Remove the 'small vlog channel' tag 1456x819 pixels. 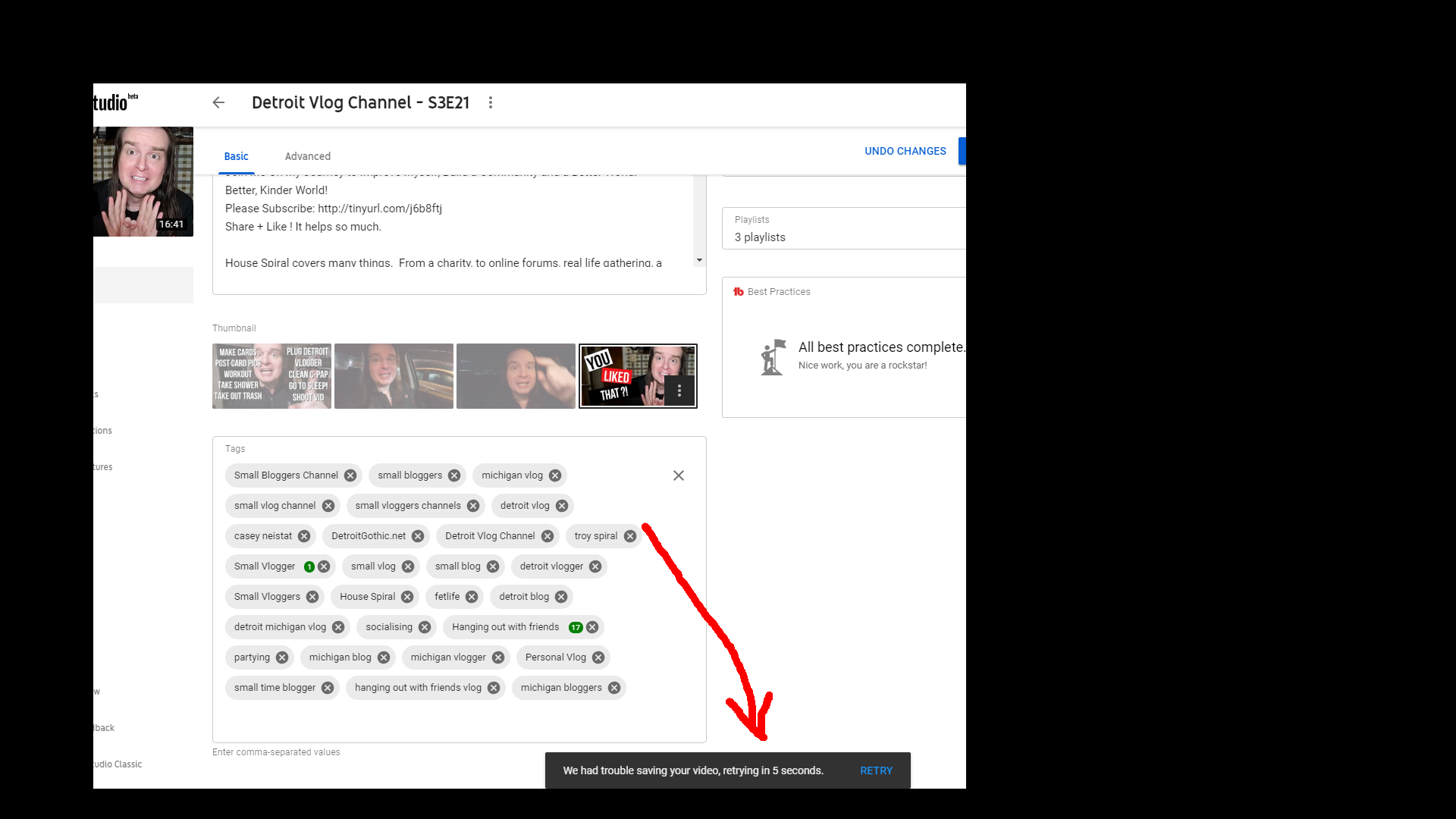tap(328, 506)
